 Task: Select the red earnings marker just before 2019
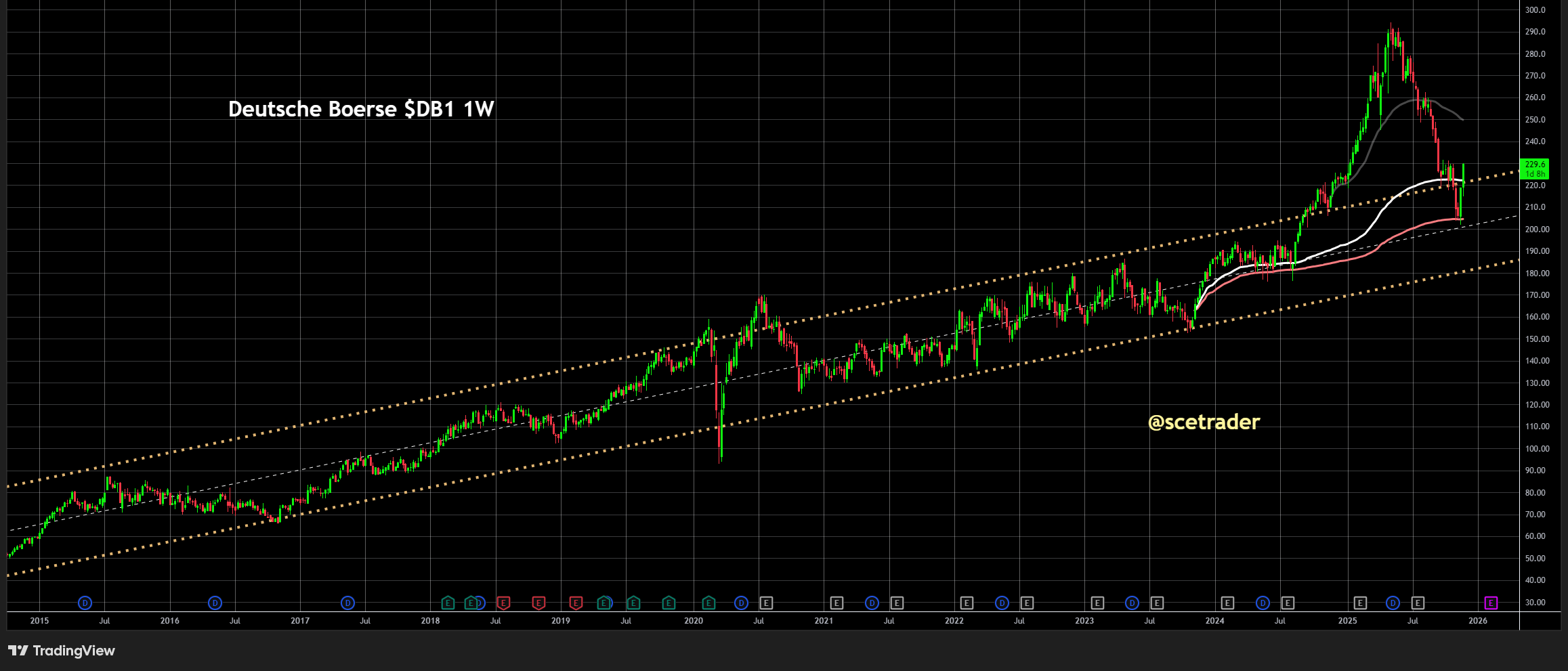click(538, 603)
